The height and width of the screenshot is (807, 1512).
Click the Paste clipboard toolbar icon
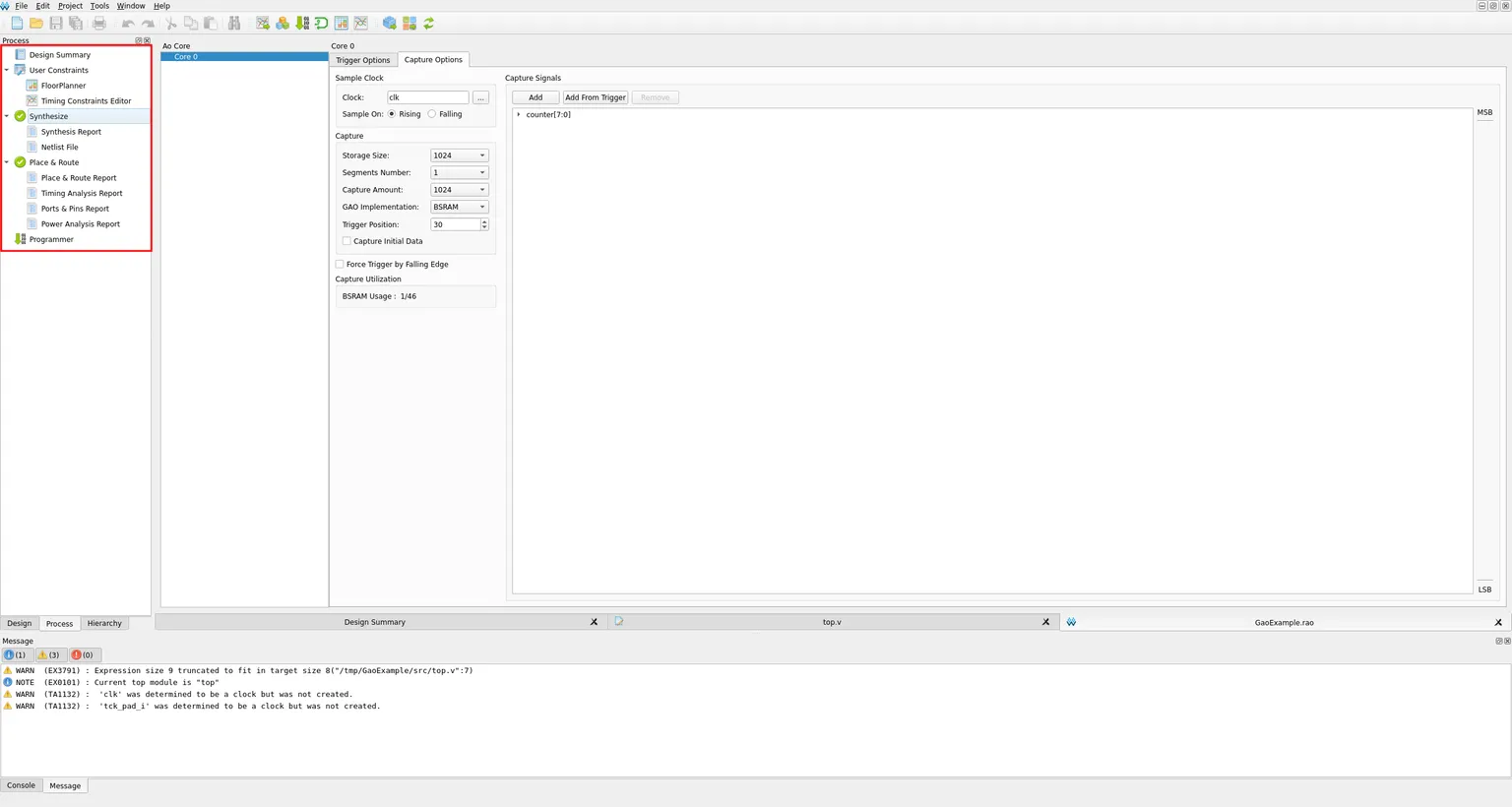tap(211, 23)
